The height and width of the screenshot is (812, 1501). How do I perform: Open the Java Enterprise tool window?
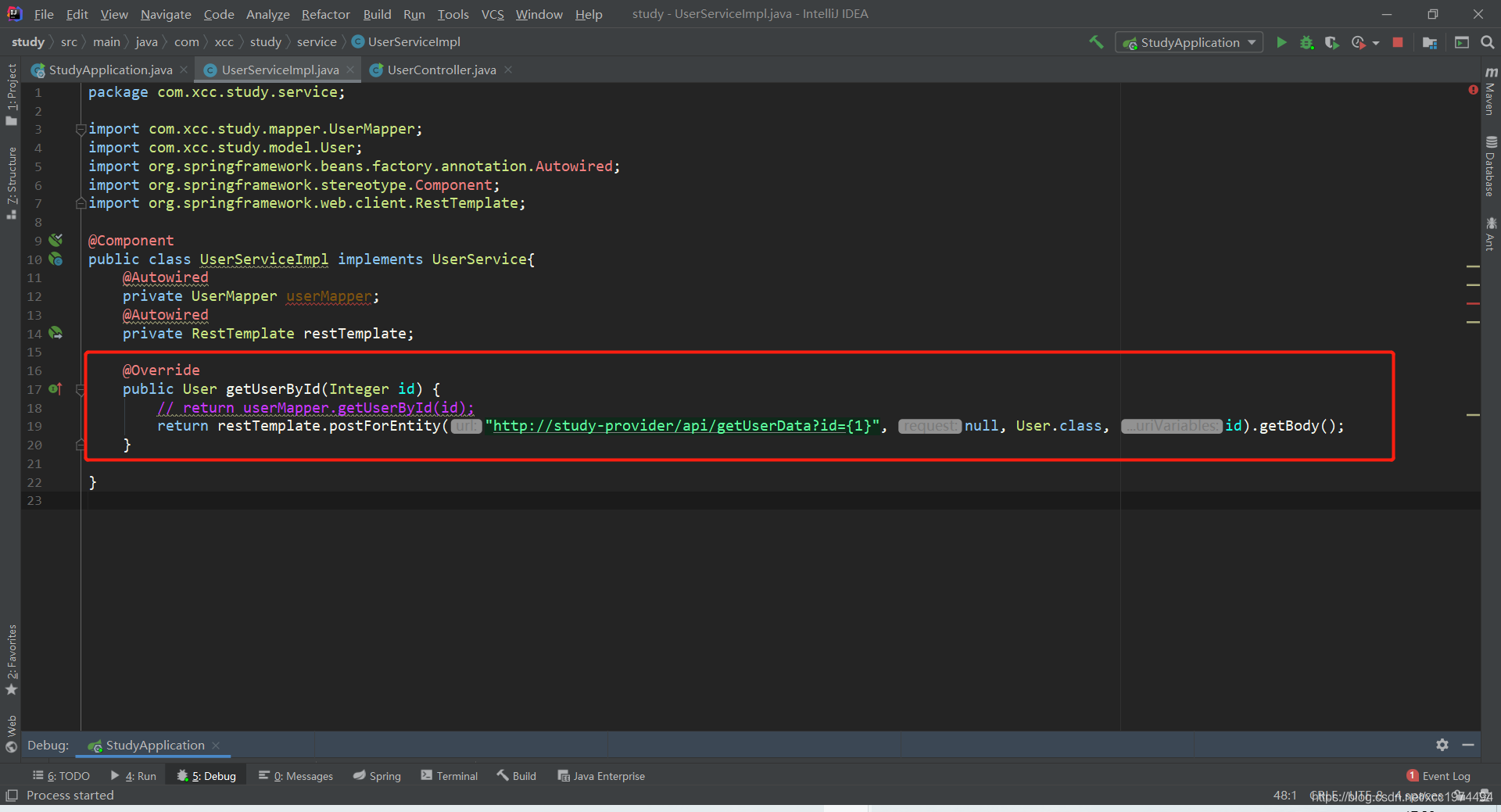(x=601, y=775)
